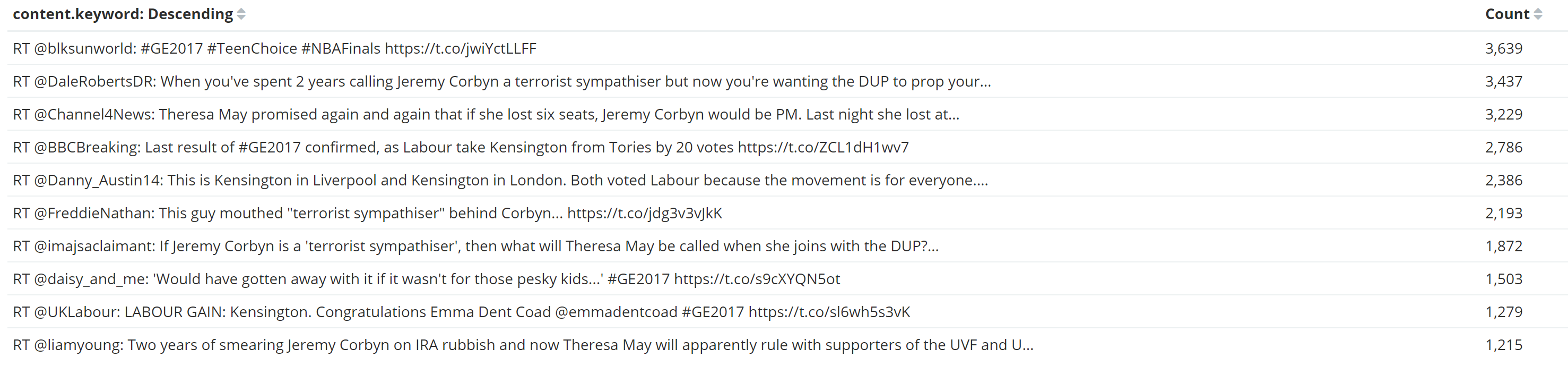Select the @liamyoung tweet row
The height and width of the screenshot is (374, 1568).
[x=523, y=345]
